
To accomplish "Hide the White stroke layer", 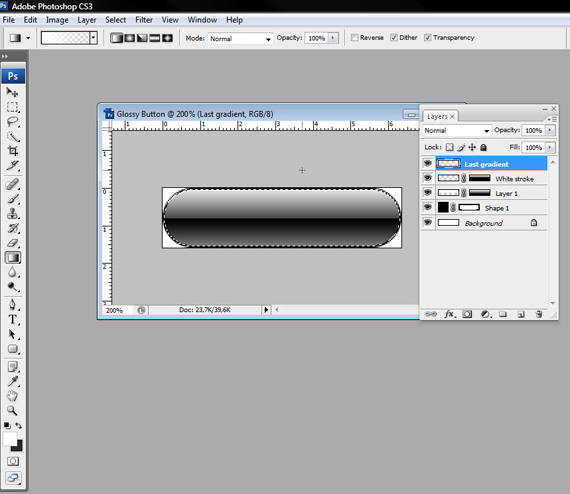I will pos(428,178).
